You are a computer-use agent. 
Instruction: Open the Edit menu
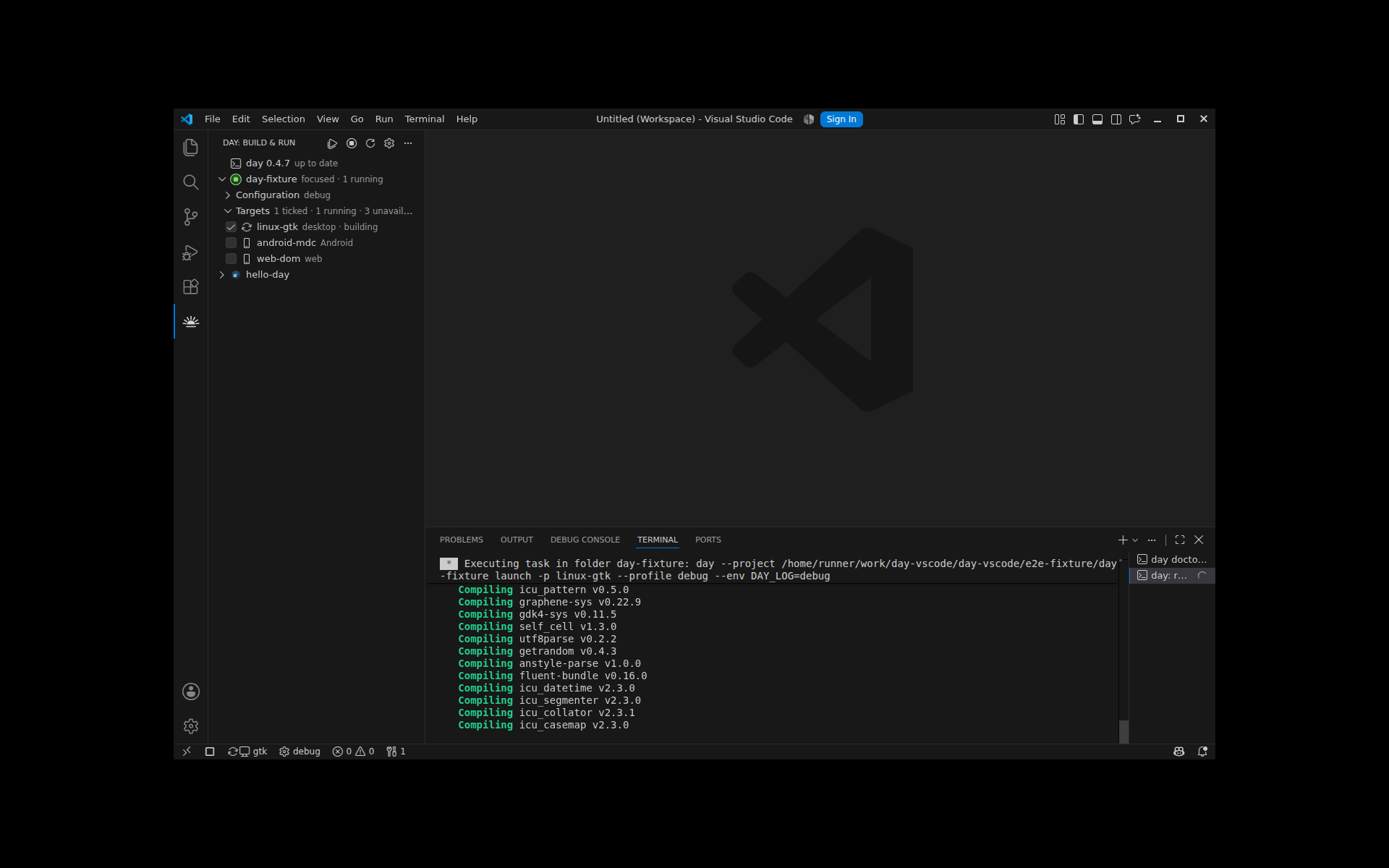click(x=241, y=119)
